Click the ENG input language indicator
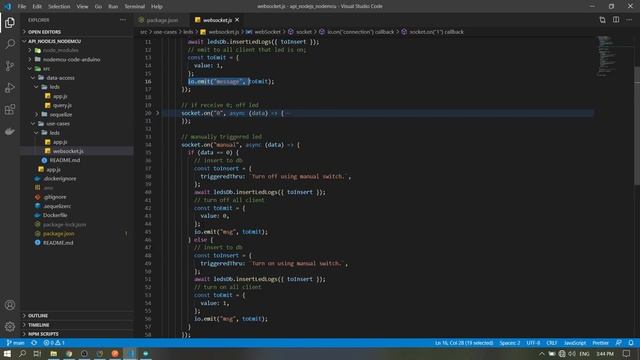The image size is (640, 360). click(x=584, y=354)
